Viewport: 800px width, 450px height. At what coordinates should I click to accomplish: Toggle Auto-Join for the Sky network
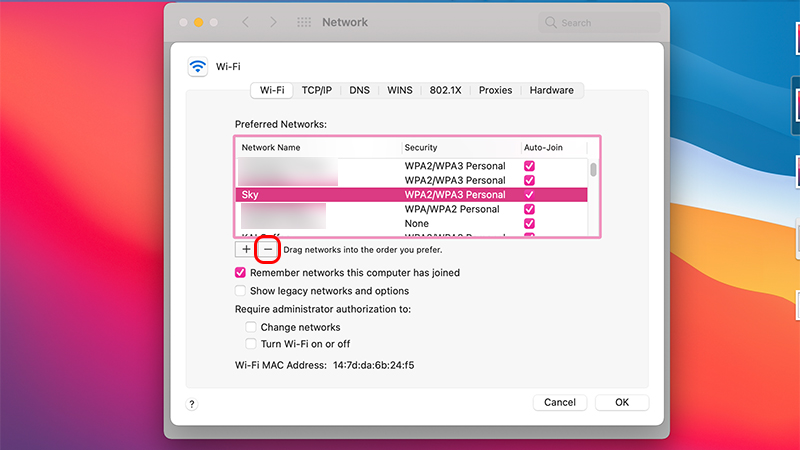tap(529, 194)
